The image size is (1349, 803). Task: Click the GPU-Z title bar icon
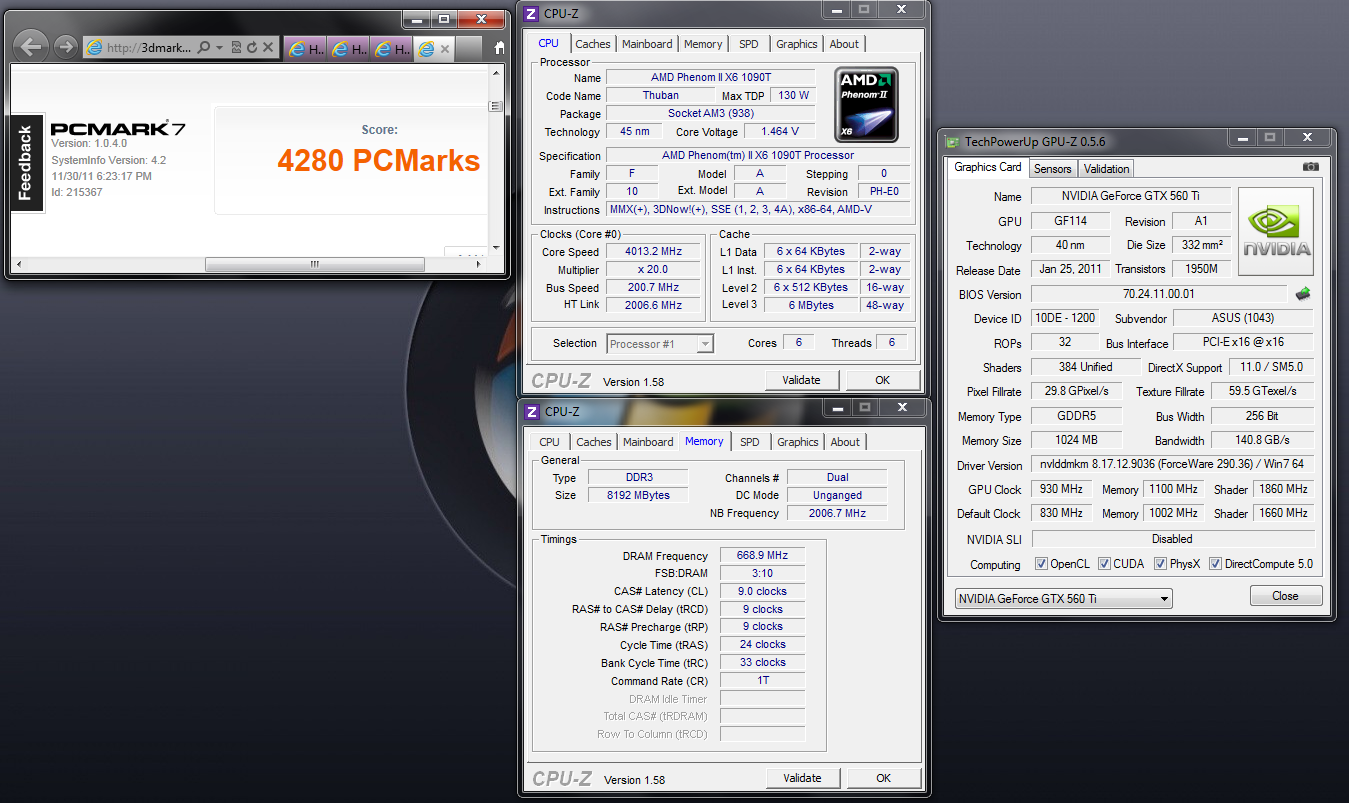pyautogui.click(x=952, y=142)
